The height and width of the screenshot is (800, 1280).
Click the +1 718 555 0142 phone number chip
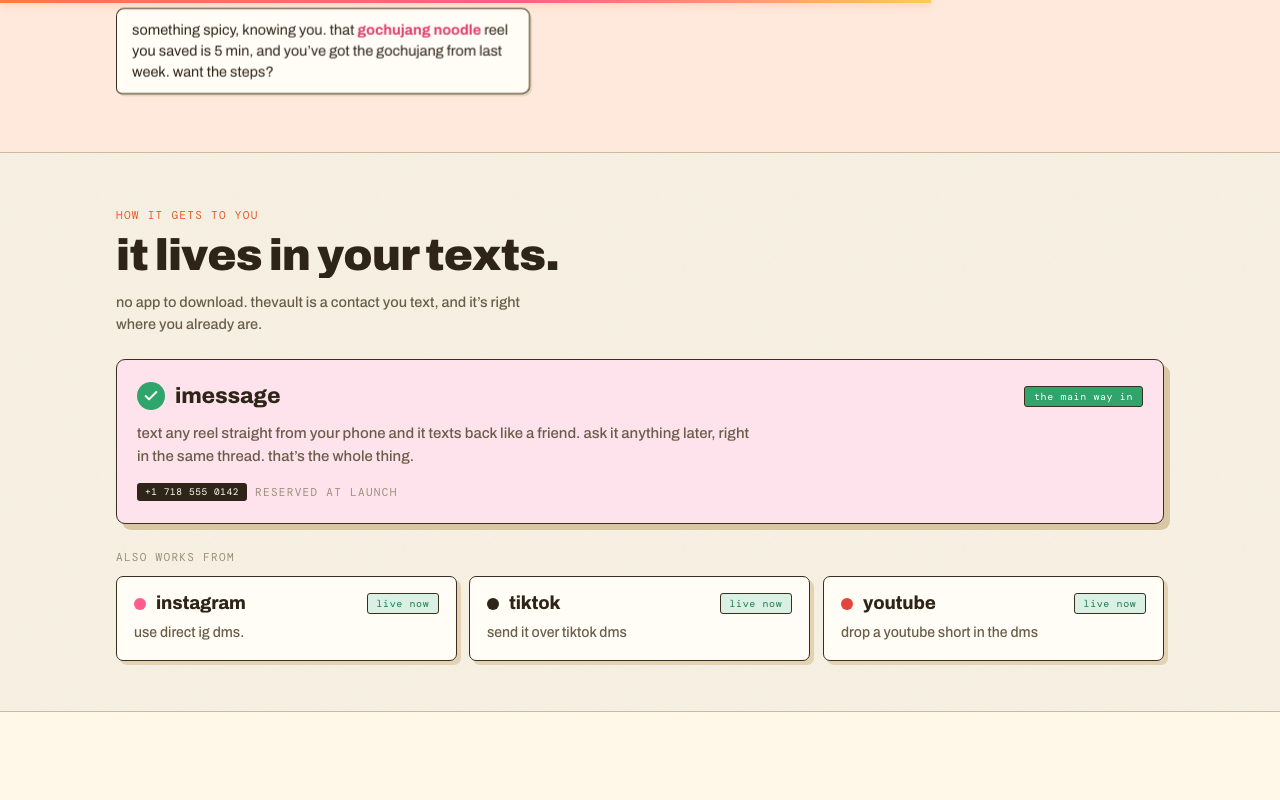pyautogui.click(x=192, y=492)
